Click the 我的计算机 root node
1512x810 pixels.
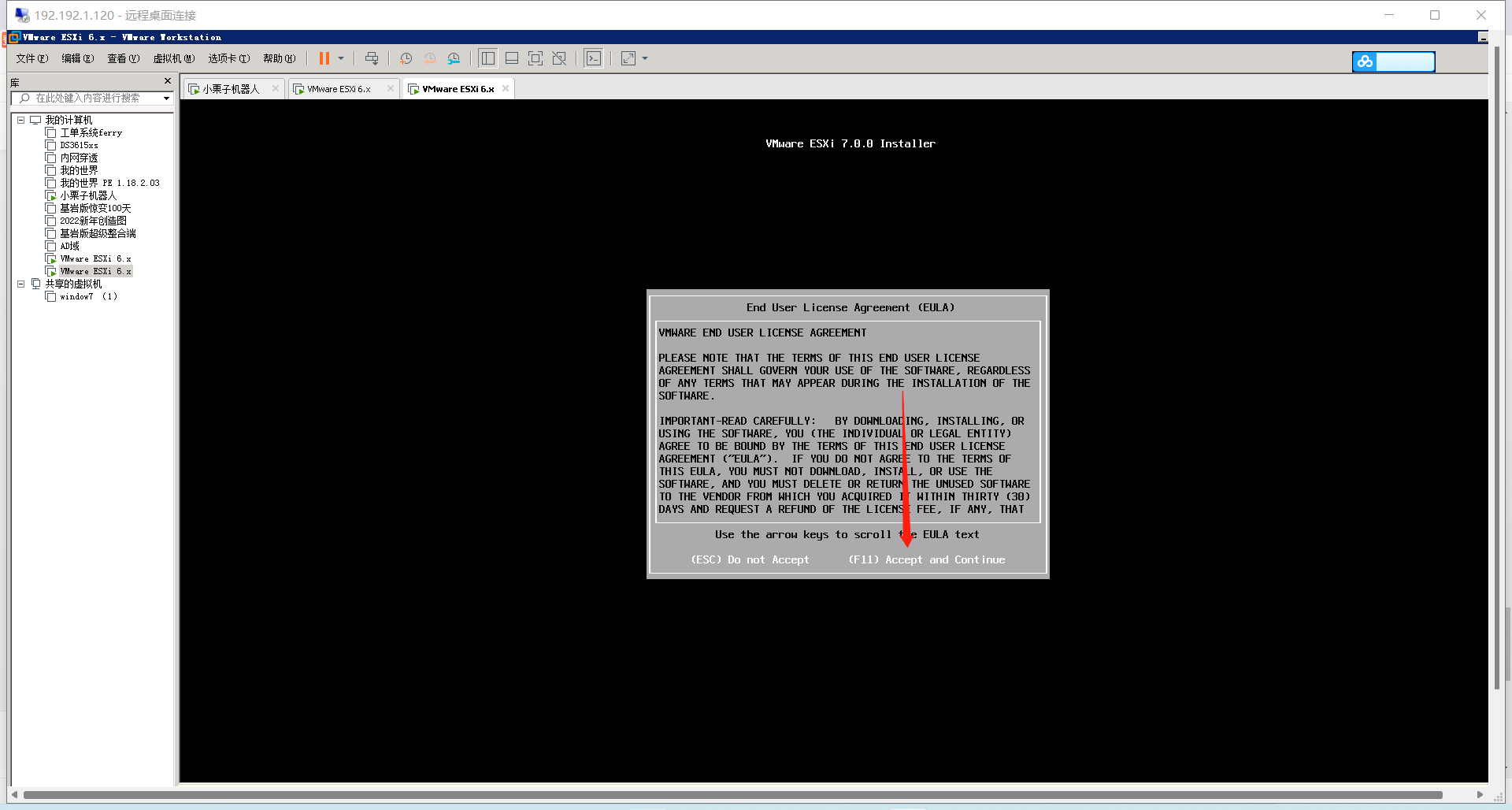point(69,121)
